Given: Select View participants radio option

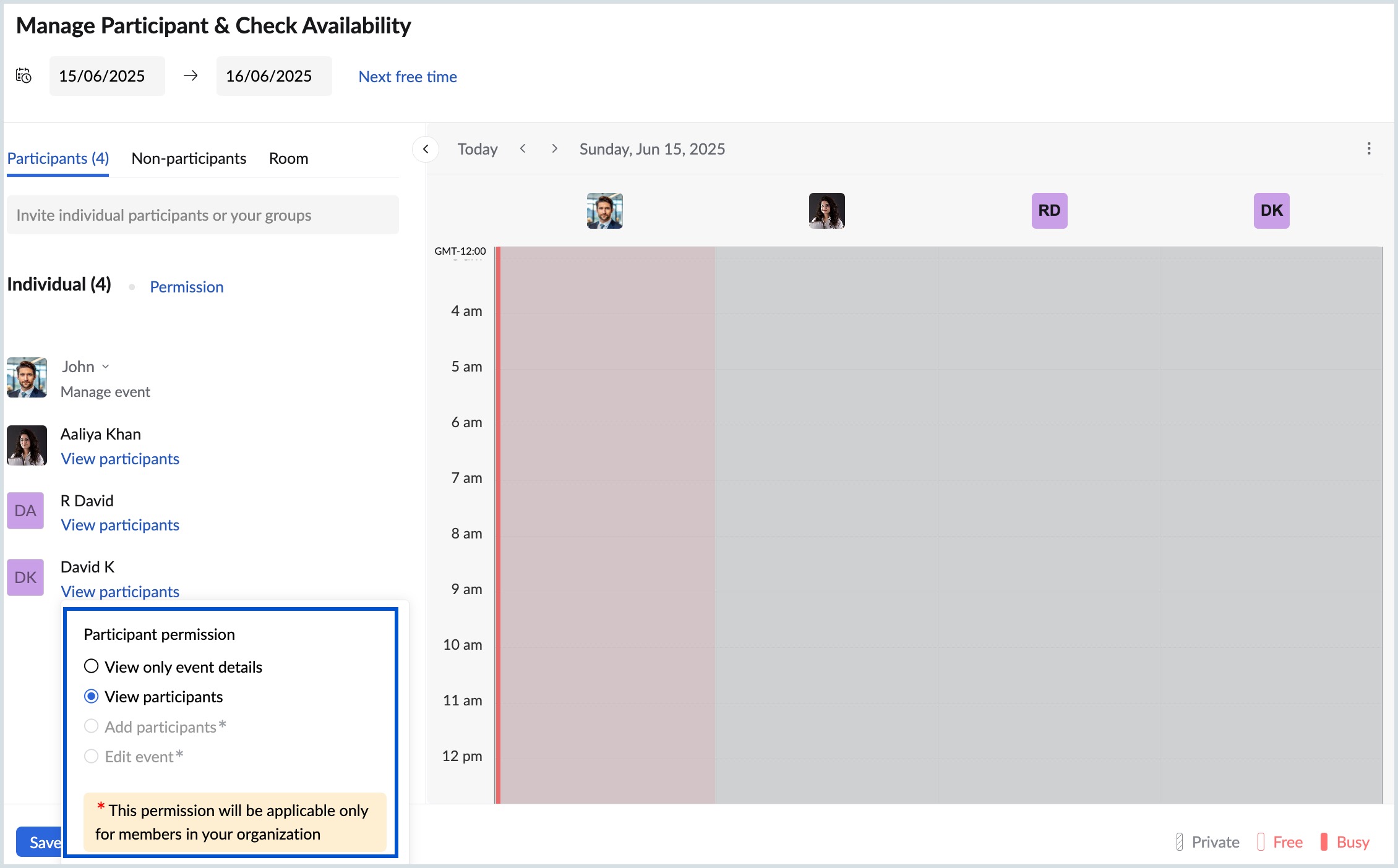Looking at the screenshot, I should pyautogui.click(x=92, y=697).
